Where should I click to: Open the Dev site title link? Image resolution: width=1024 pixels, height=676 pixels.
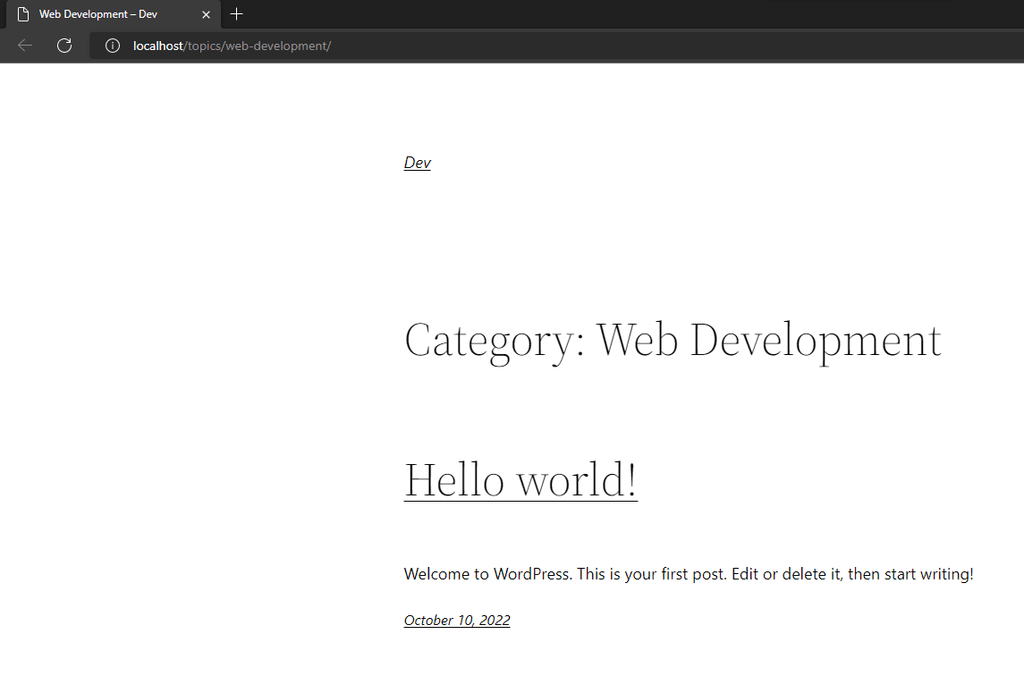coord(417,163)
